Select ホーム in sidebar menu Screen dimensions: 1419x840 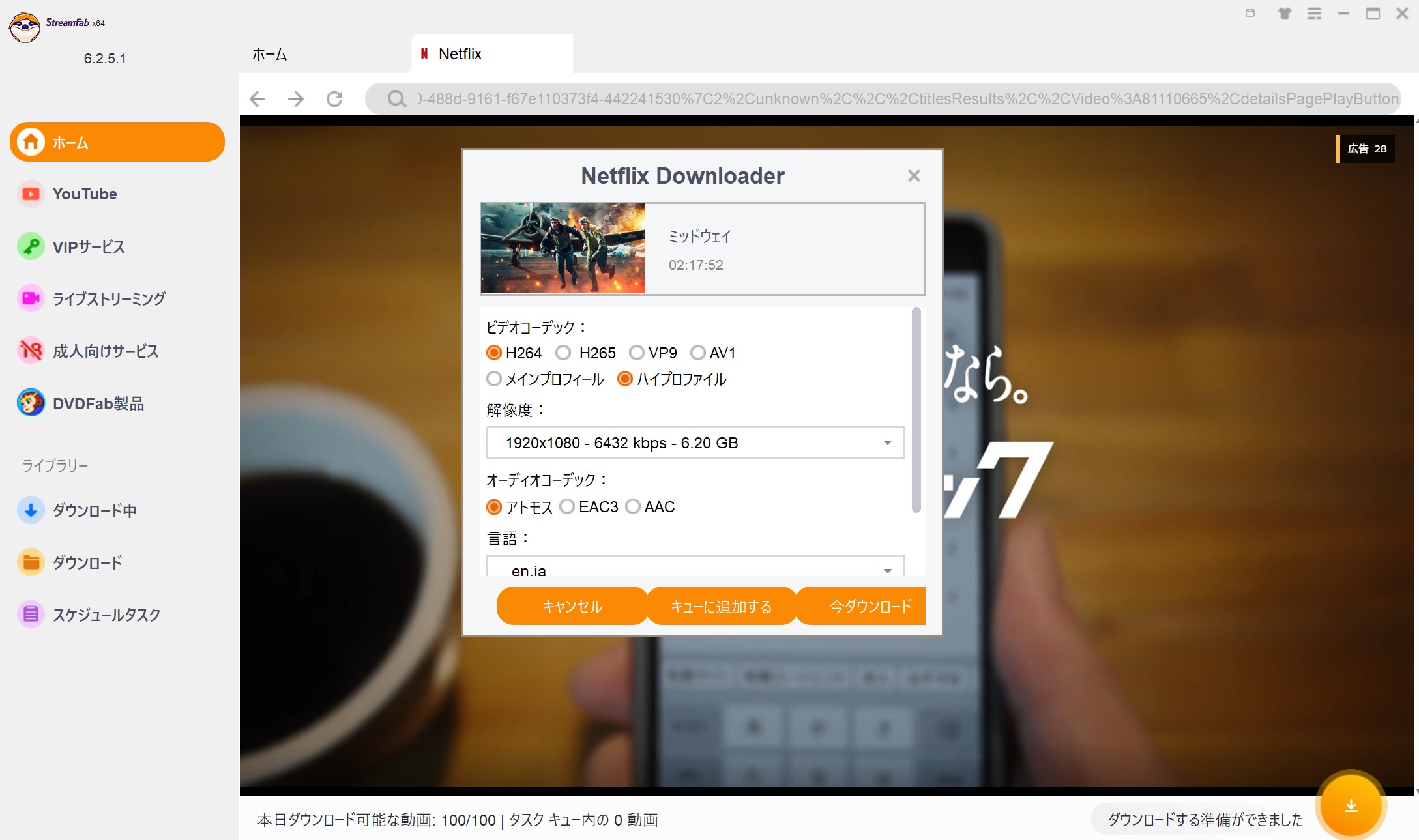pyautogui.click(x=117, y=142)
